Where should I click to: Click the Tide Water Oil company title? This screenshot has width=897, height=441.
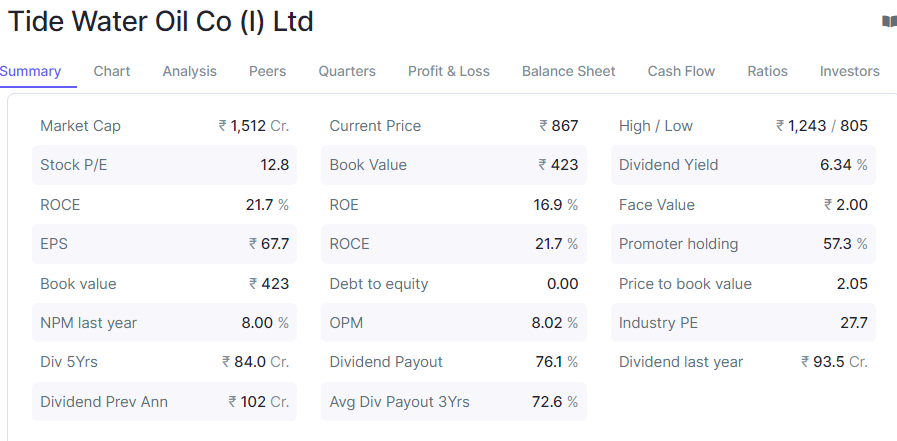tap(160, 21)
